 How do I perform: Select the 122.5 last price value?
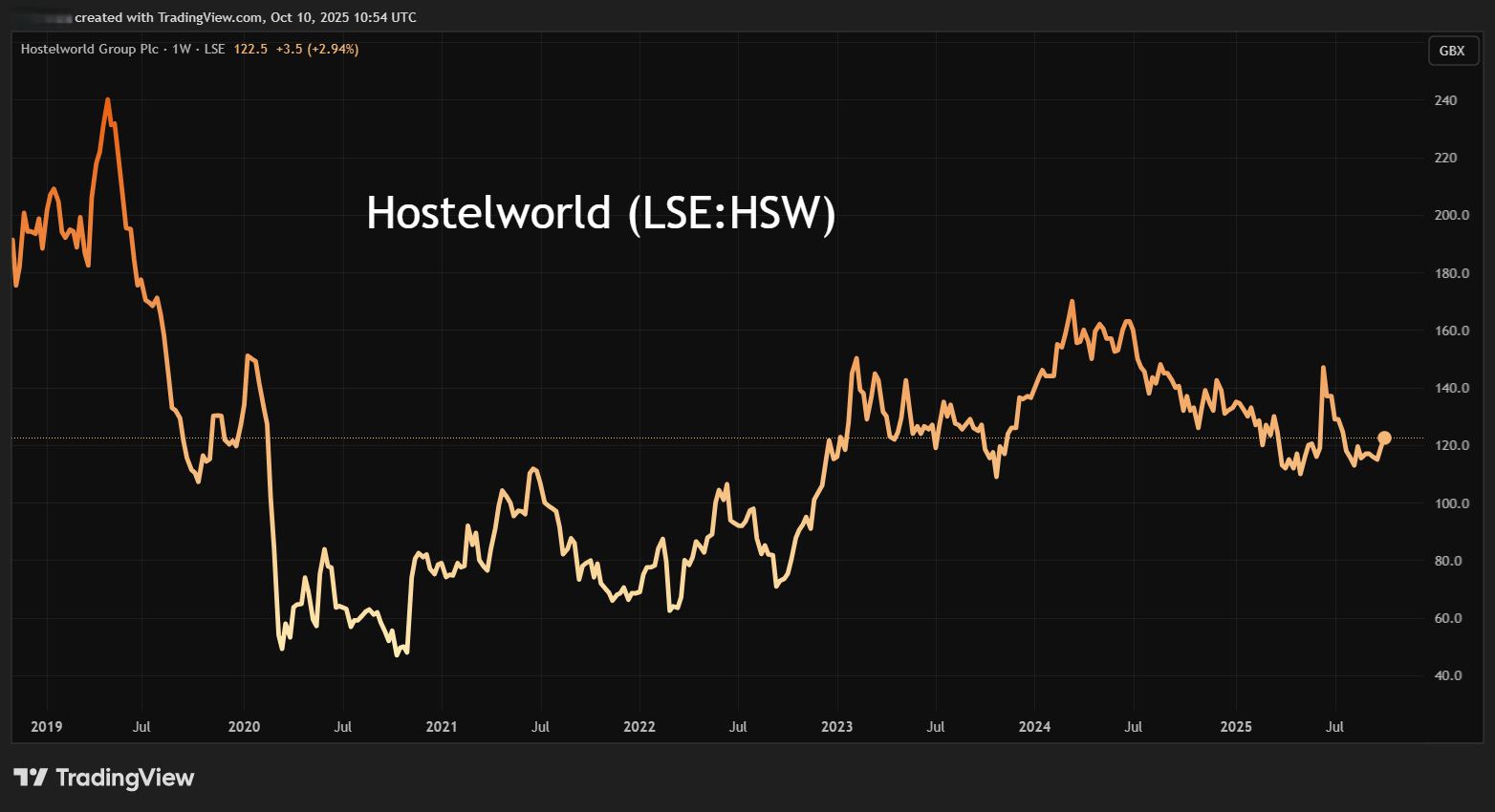pyautogui.click(x=250, y=49)
